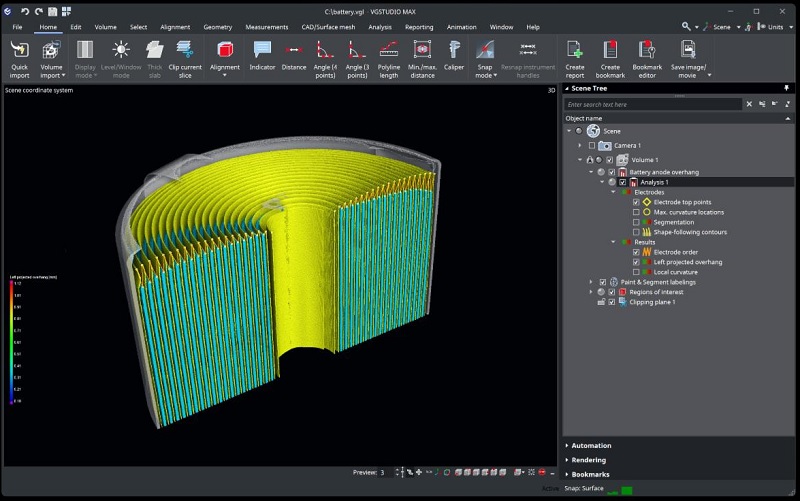Screen dimensions: 800x501
Task: Click the 3D view label in the viewport corner
Action: tap(551, 90)
